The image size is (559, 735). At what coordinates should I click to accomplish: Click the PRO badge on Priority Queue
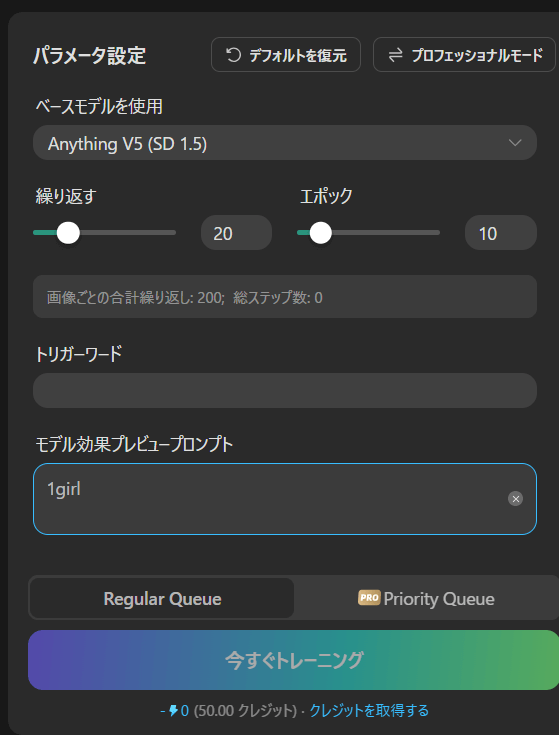369,598
